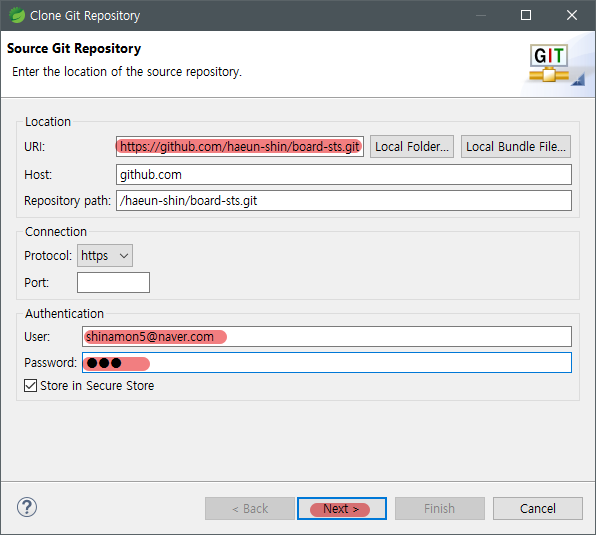
Task: Click into the Host field
Action: (344, 175)
